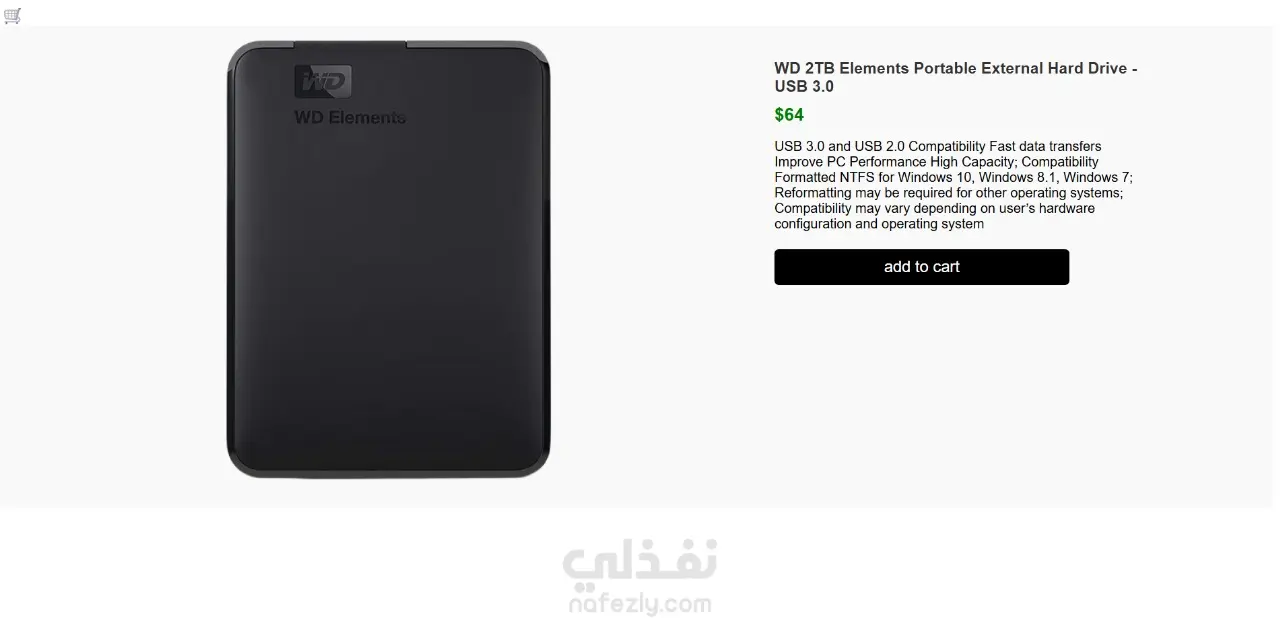1280x618 pixels.
Task: Click description line starting USB 3.0 and USB 2.0
Action: pos(938,146)
